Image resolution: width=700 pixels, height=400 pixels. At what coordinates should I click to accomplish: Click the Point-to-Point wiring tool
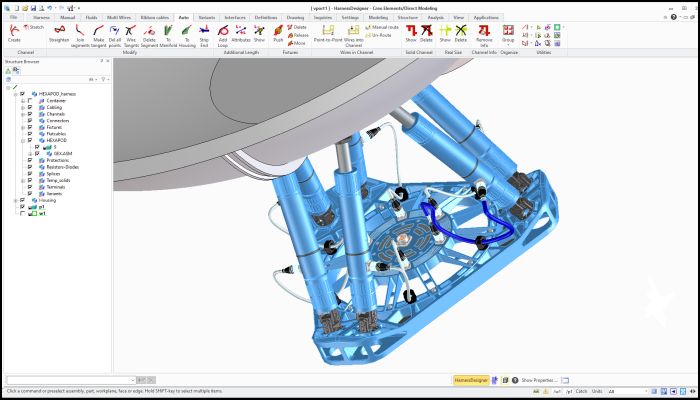click(x=327, y=34)
